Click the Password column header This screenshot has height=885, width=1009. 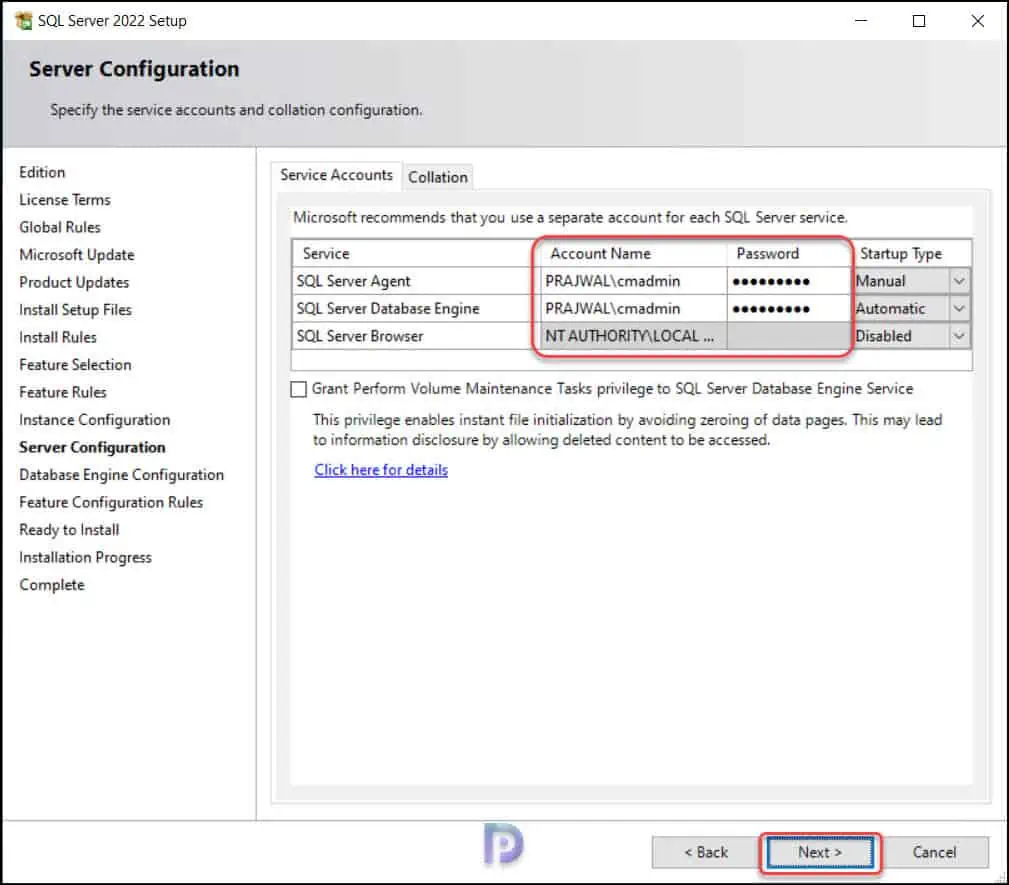tap(789, 254)
